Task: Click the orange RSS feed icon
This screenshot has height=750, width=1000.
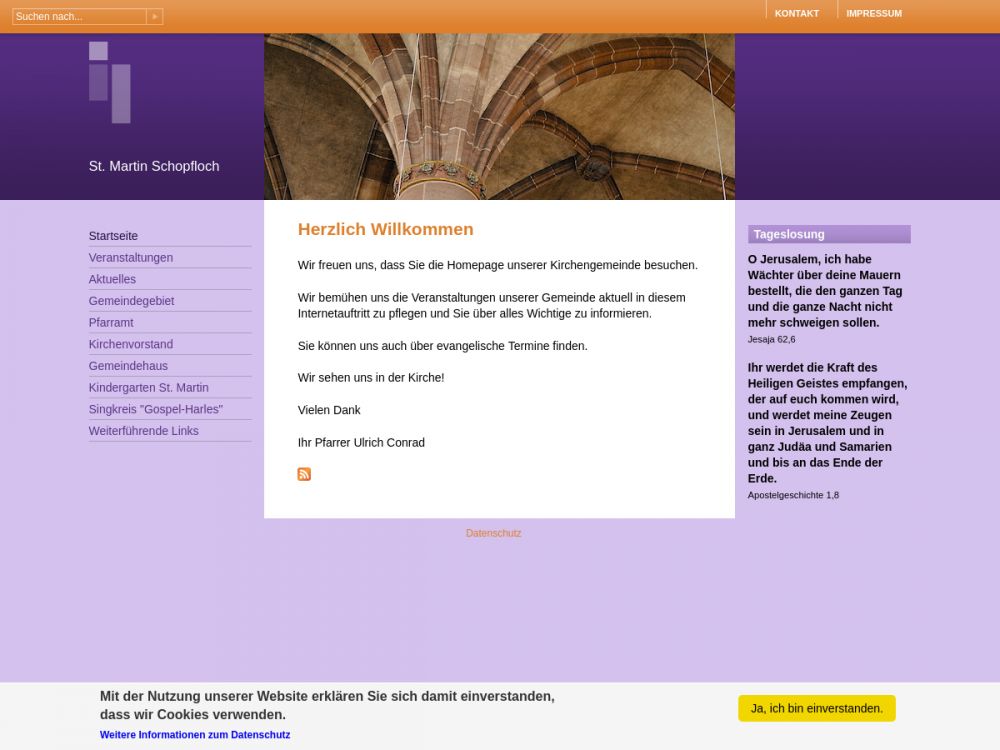Action: click(304, 474)
